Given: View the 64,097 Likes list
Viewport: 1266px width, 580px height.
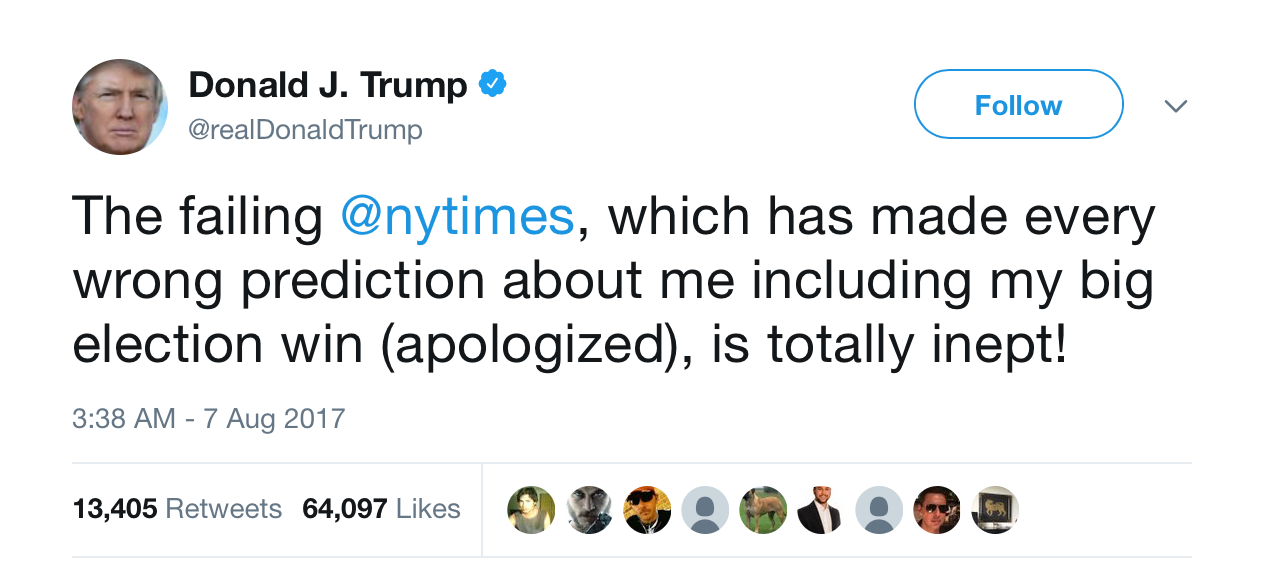Looking at the screenshot, I should pos(381,509).
